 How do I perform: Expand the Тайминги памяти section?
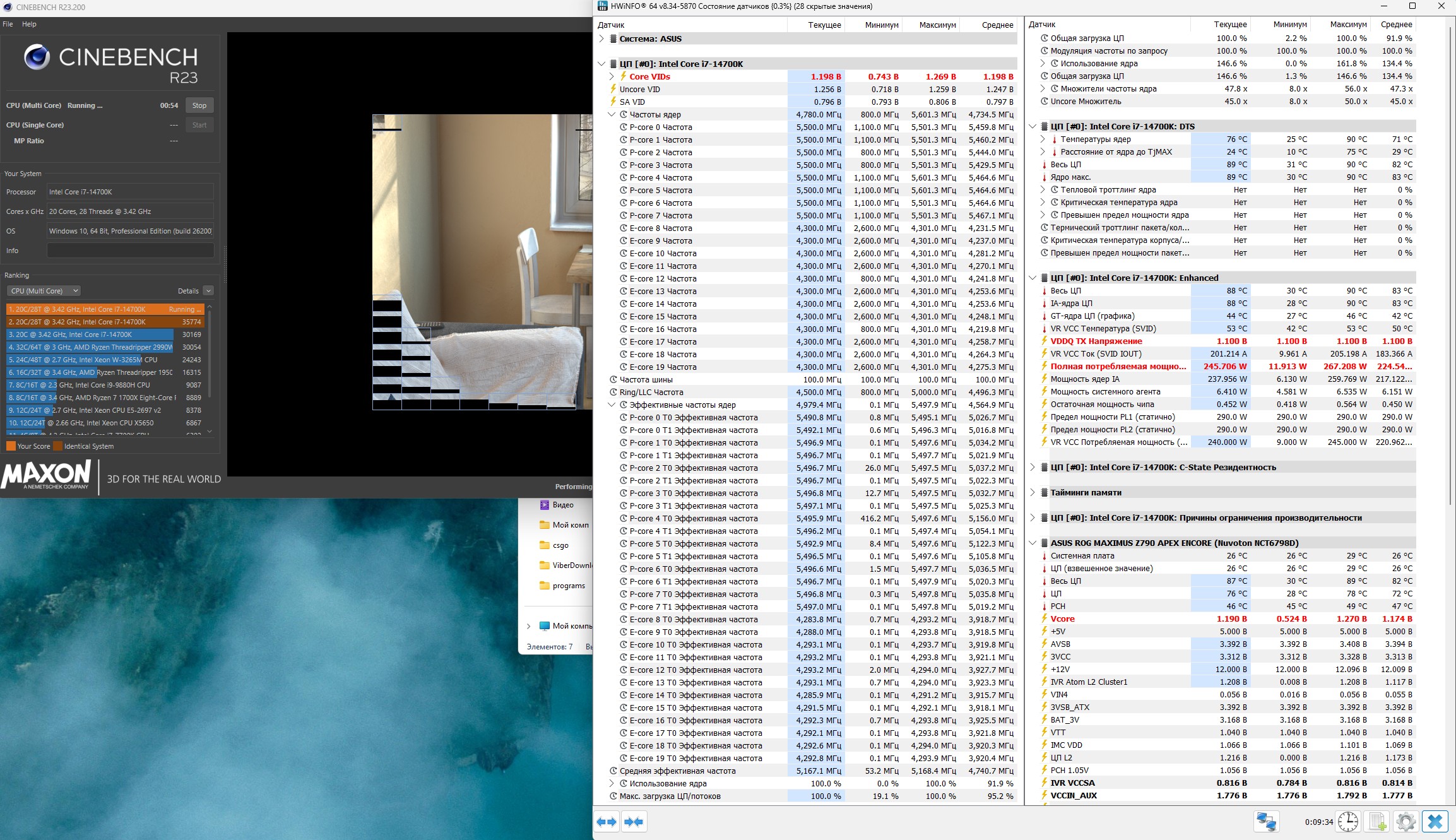[1033, 492]
